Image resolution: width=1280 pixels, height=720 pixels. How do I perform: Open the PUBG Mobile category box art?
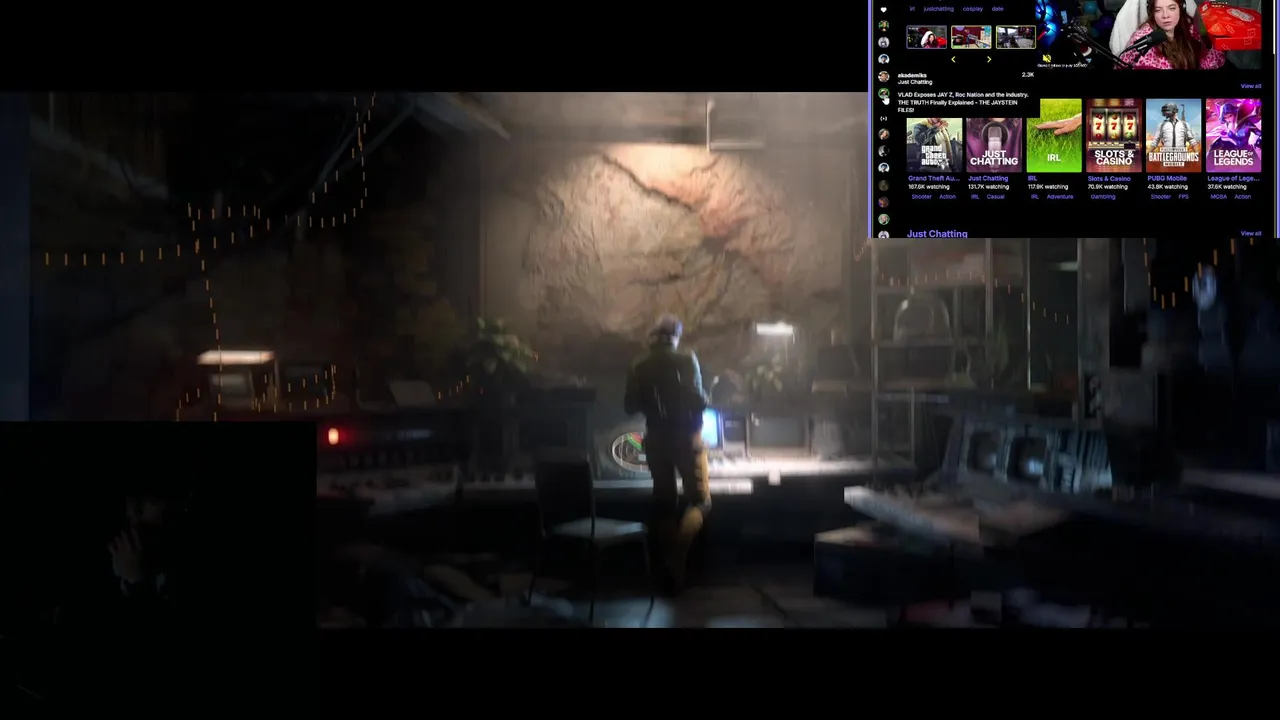pyautogui.click(x=1173, y=136)
